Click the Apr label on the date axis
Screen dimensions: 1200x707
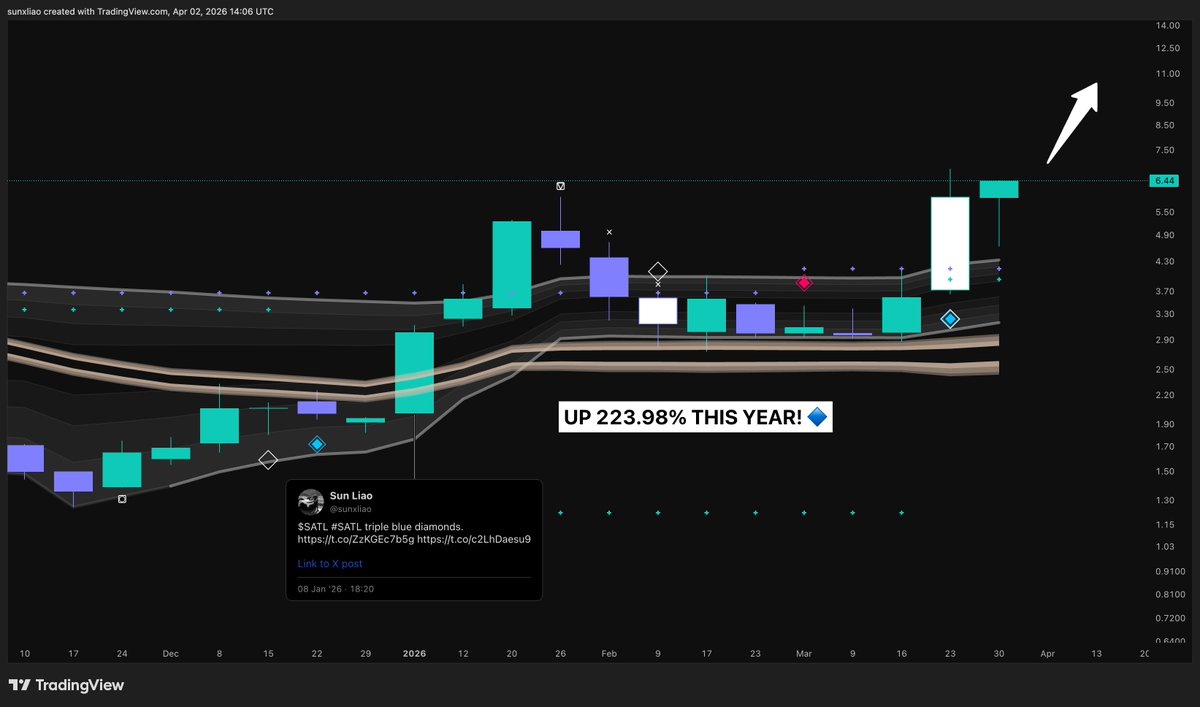(1047, 653)
